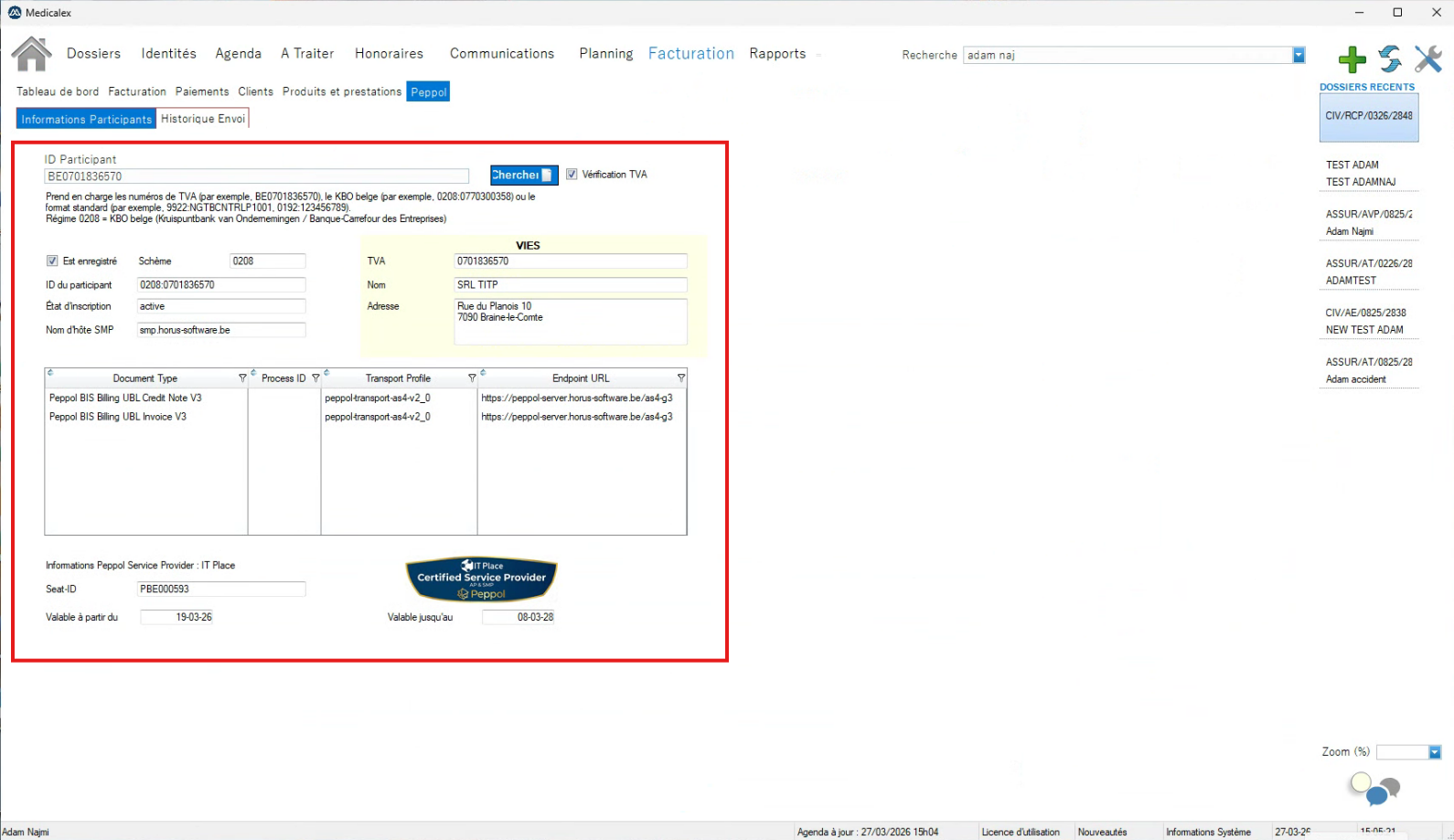1454x840 pixels.
Task: Open the Paiements submenu tab
Action: 202,91
